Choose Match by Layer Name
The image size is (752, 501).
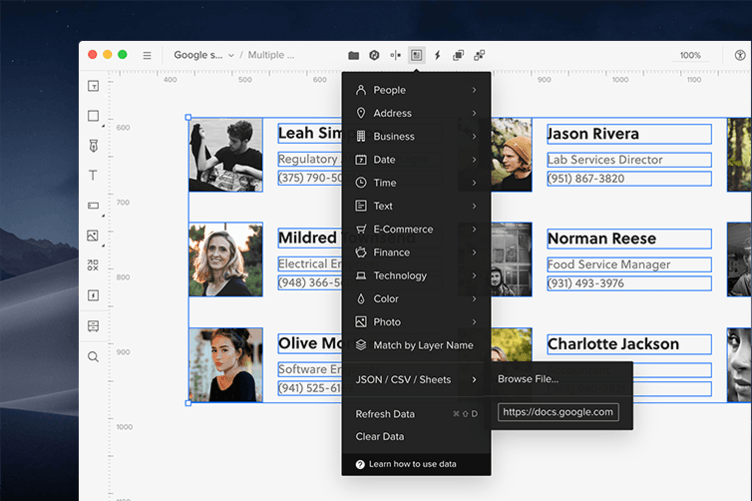(x=416, y=345)
